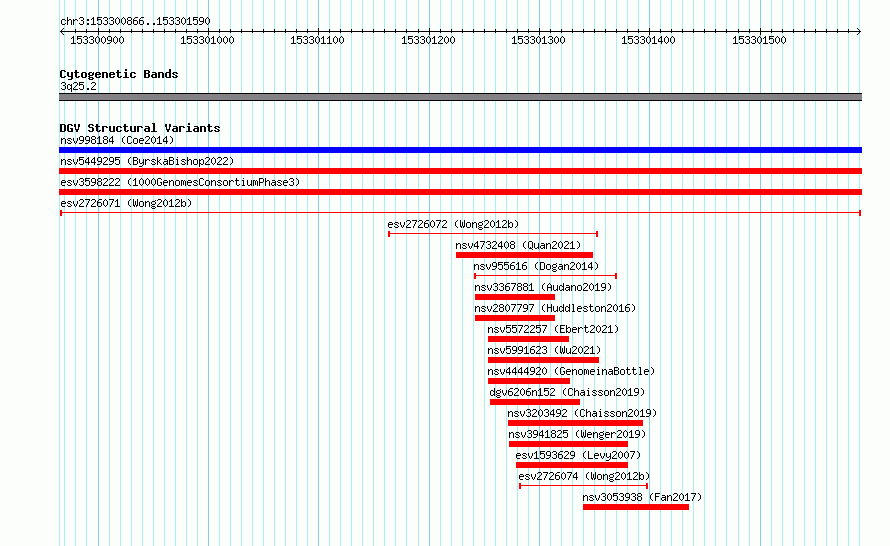
Task: Click ruler position 153301300
Action: click(x=538, y=40)
